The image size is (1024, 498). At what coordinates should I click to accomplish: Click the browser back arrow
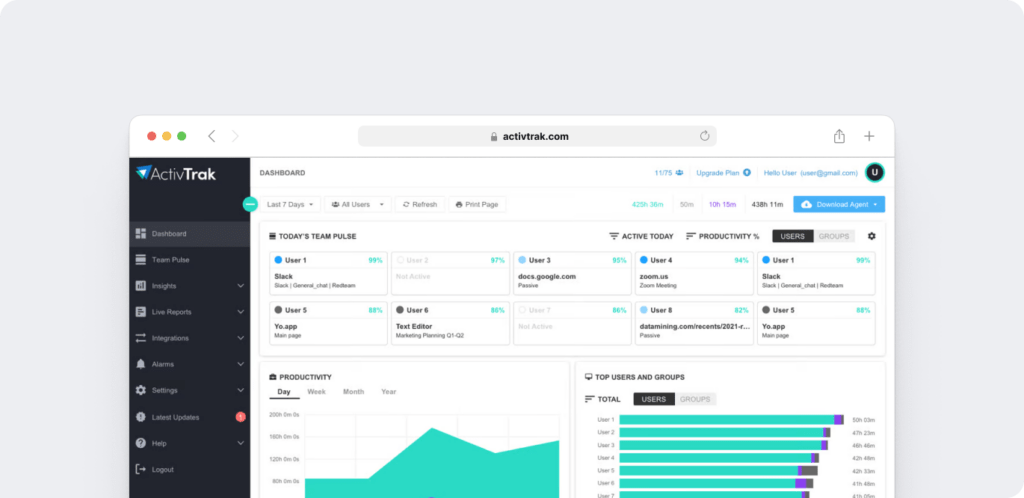[x=211, y=136]
